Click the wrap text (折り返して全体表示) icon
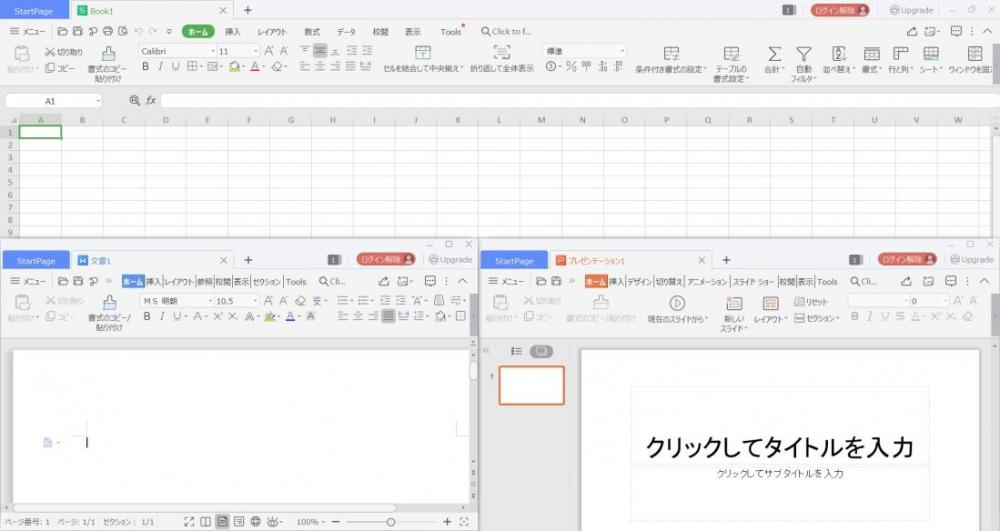1000x531 pixels. coord(502,53)
